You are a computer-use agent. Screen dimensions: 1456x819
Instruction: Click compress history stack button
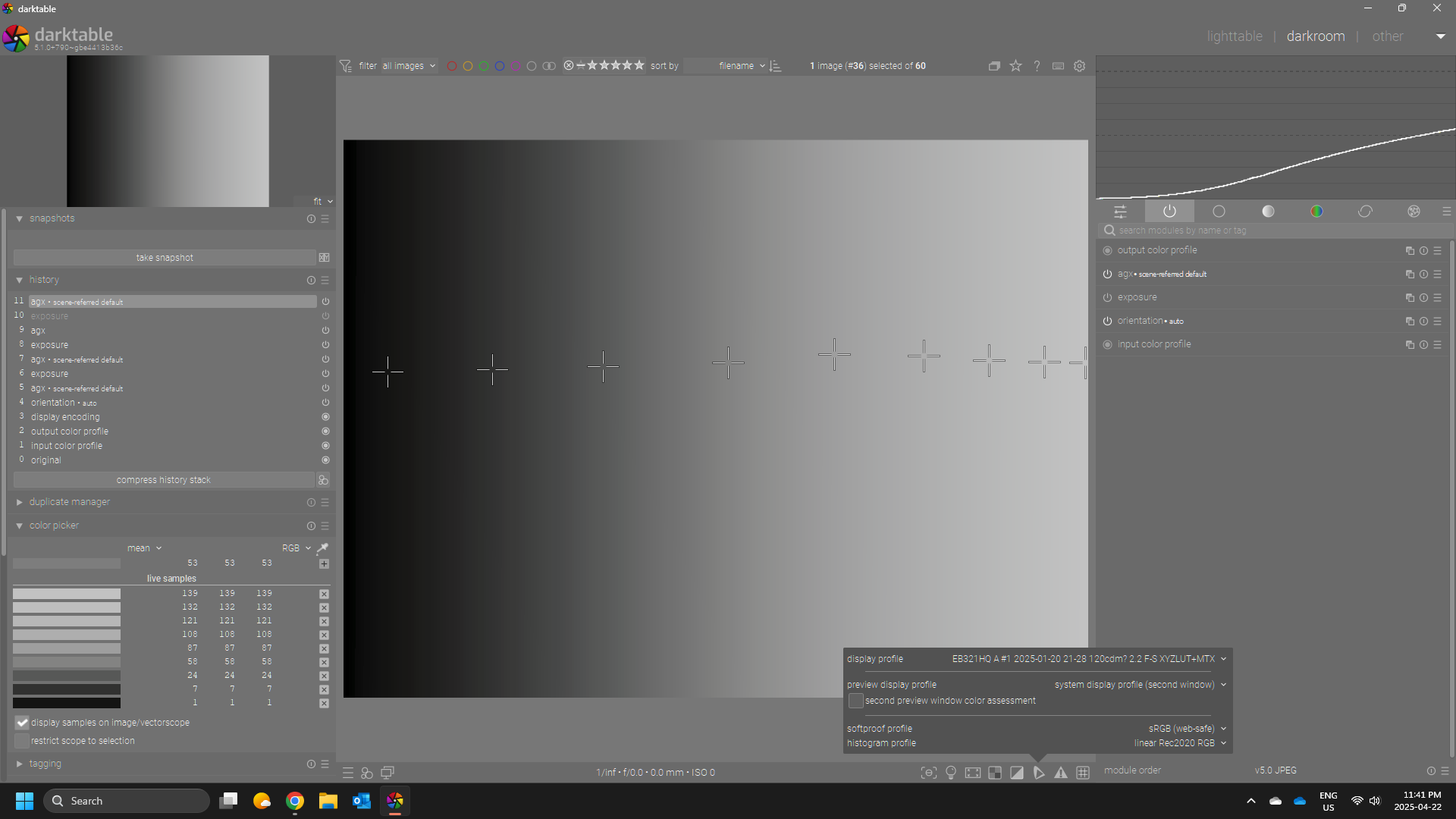point(164,480)
